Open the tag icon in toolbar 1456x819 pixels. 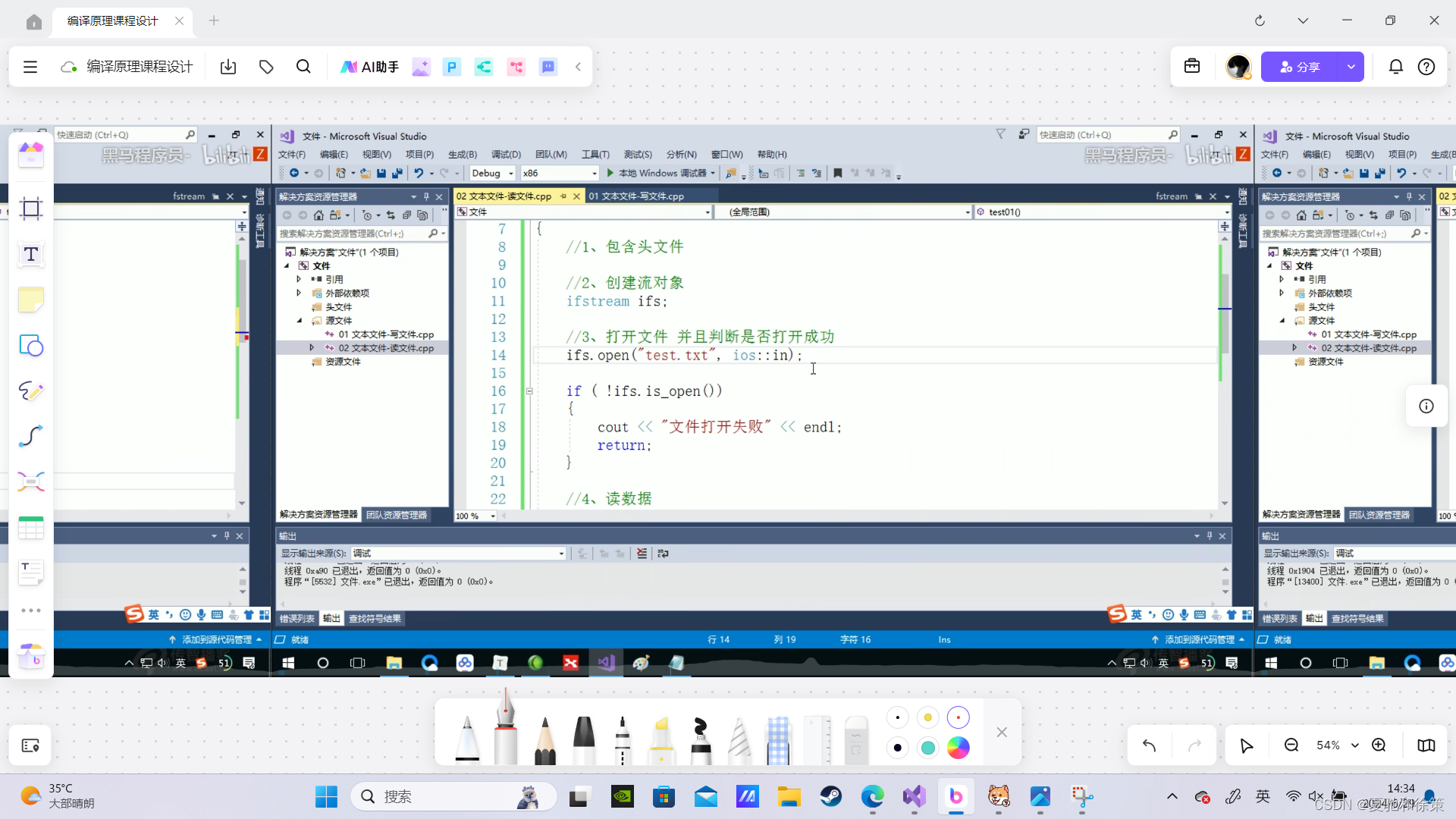click(266, 67)
